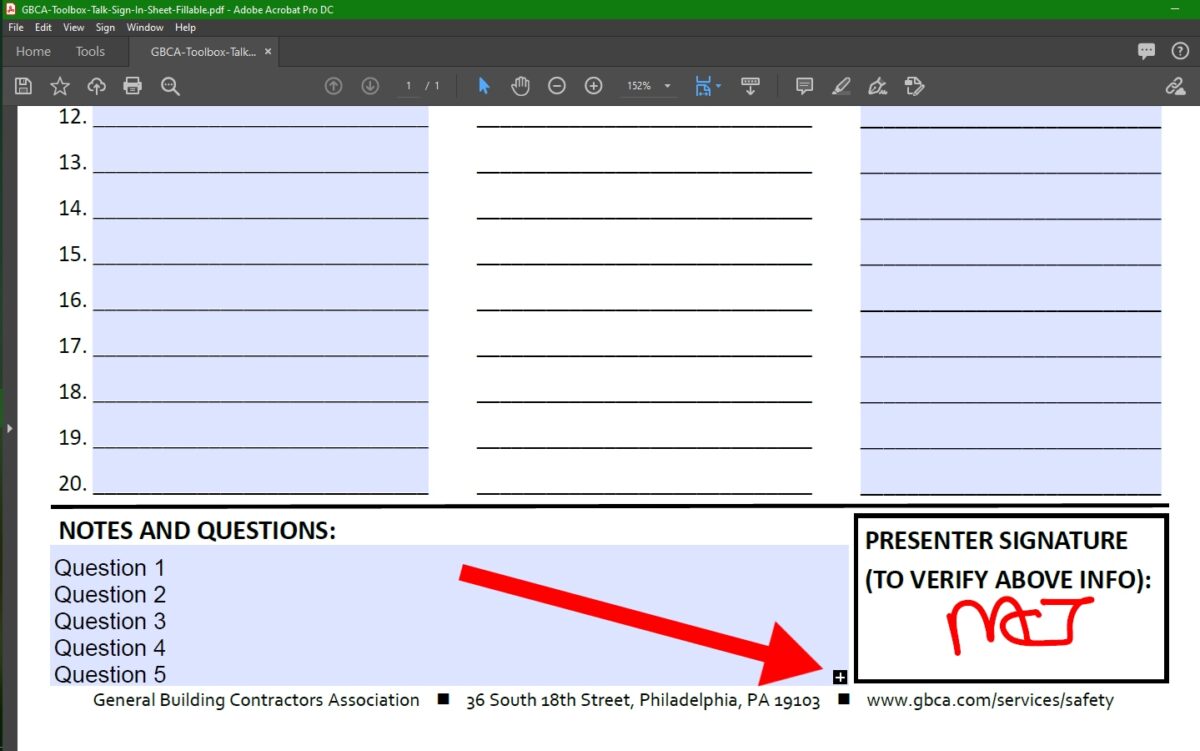
Task: Save the PDF using the disk icon
Action: (x=23, y=86)
